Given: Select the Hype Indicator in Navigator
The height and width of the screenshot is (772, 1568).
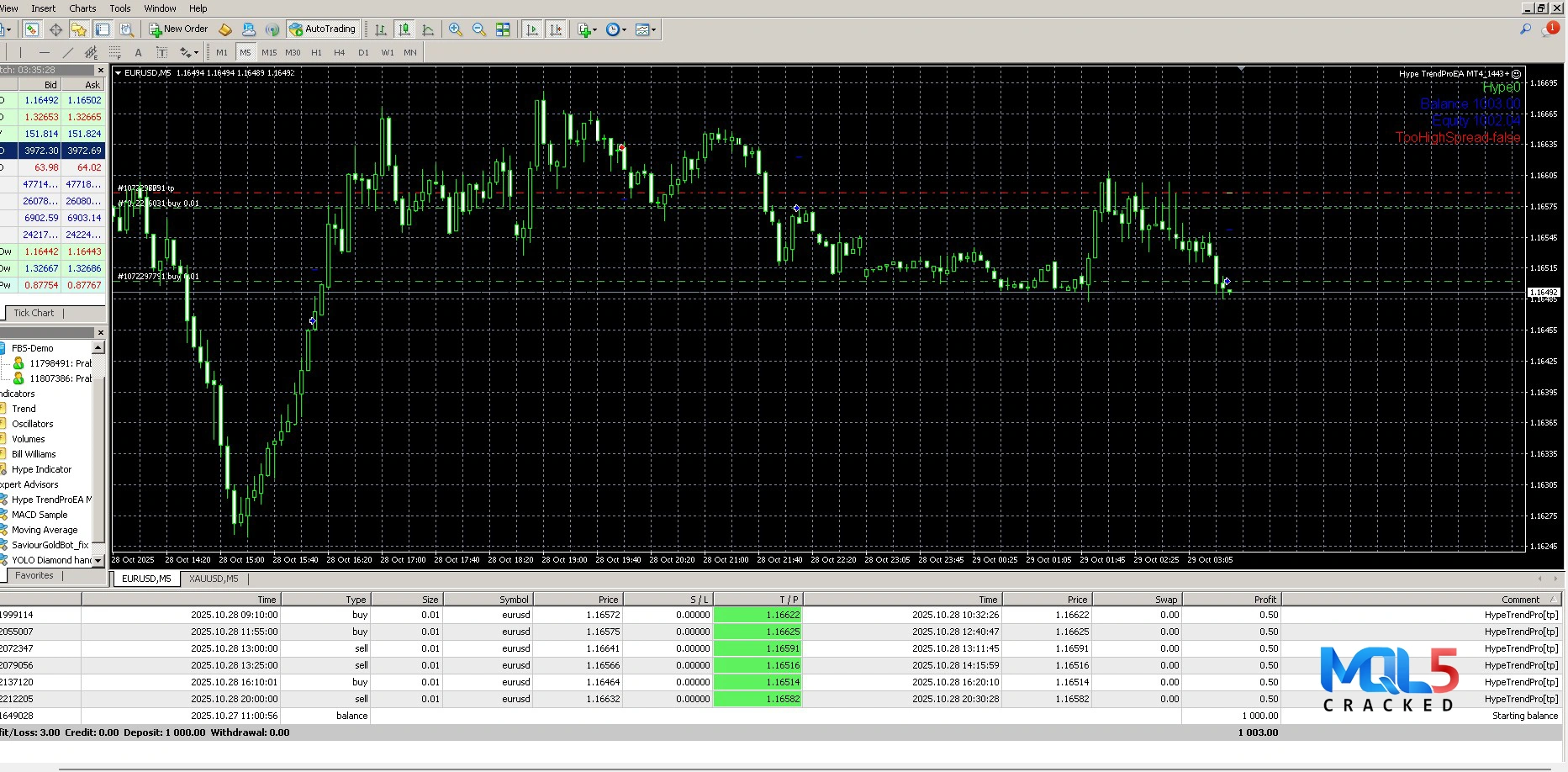Looking at the screenshot, I should point(41,469).
